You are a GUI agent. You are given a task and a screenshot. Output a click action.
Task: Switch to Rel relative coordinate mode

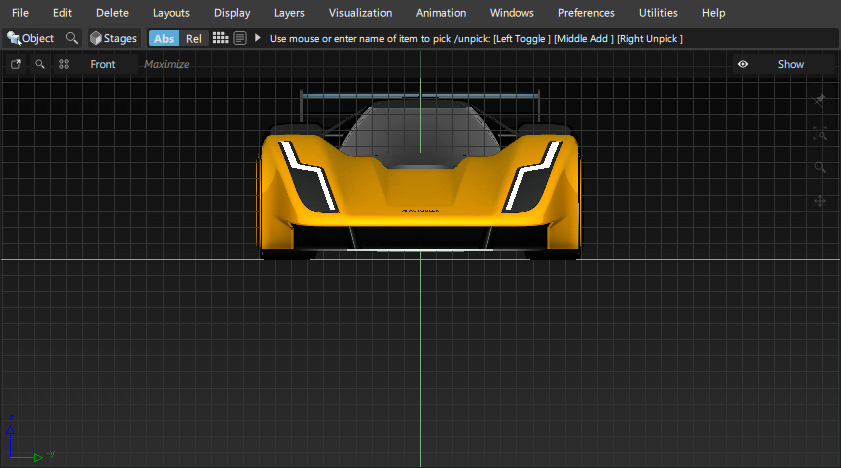point(194,38)
